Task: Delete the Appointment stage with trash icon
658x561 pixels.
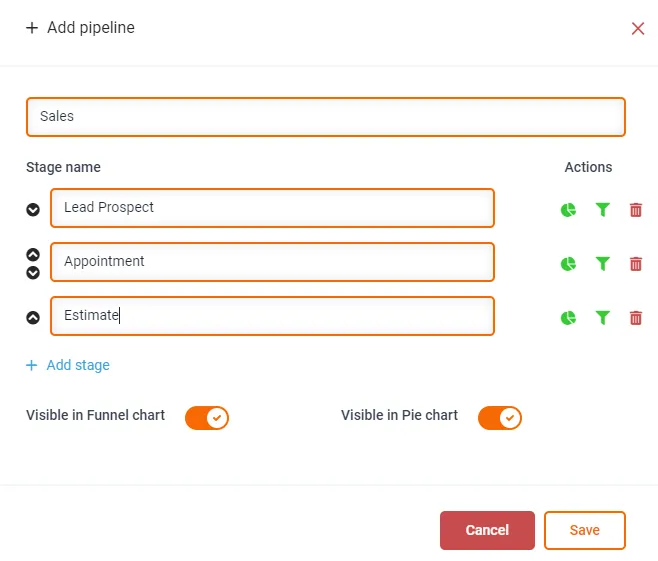Action: (x=636, y=264)
